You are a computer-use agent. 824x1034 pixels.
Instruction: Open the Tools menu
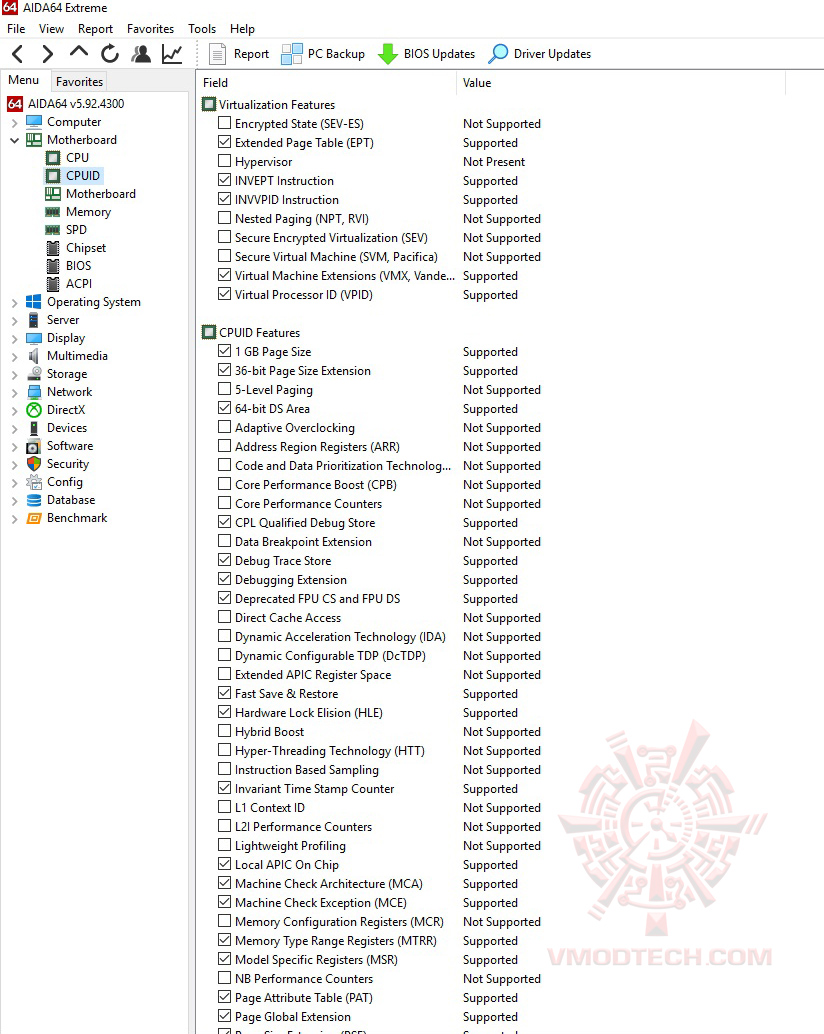click(202, 29)
